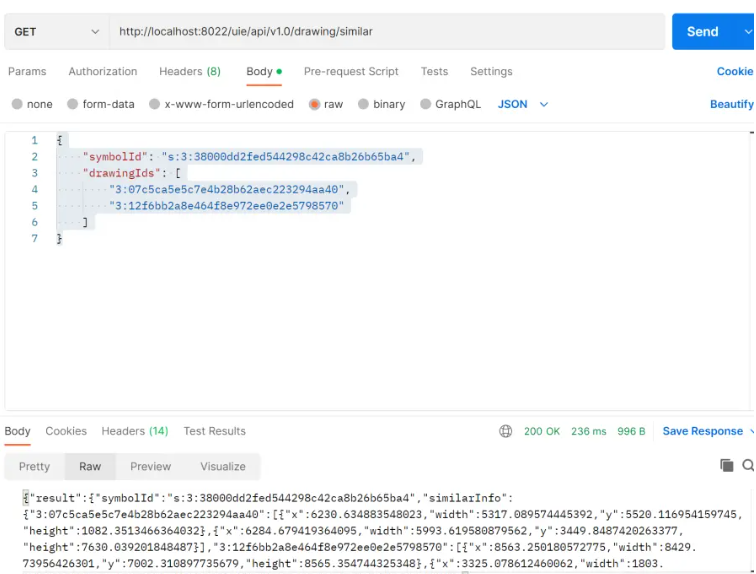Open the Params tab
The image size is (756, 574).
click(27, 71)
